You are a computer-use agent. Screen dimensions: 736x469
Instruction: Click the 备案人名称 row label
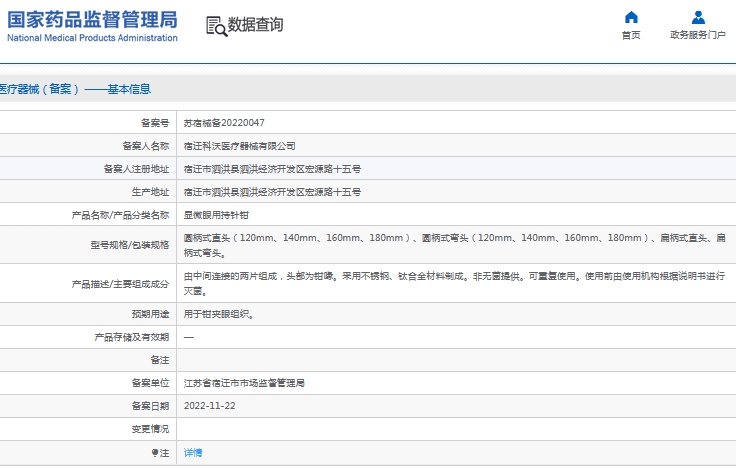click(x=146, y=146)
